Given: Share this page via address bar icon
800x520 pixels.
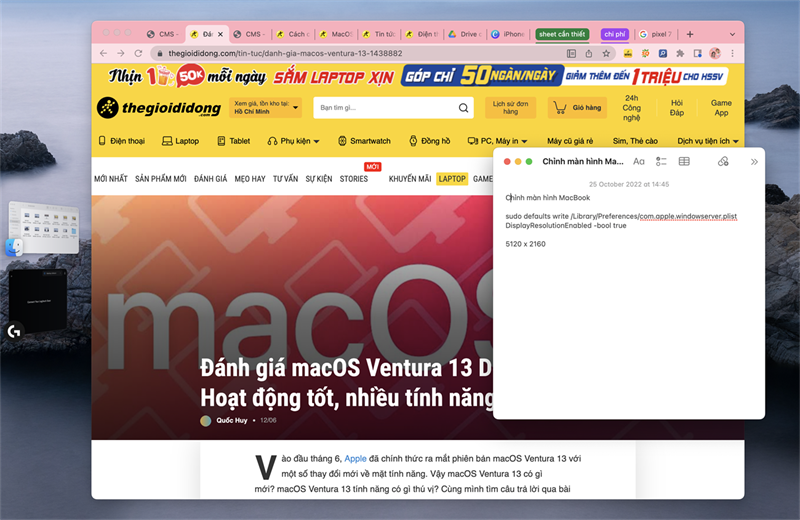Looking at the screenshot, I should 589,53.
